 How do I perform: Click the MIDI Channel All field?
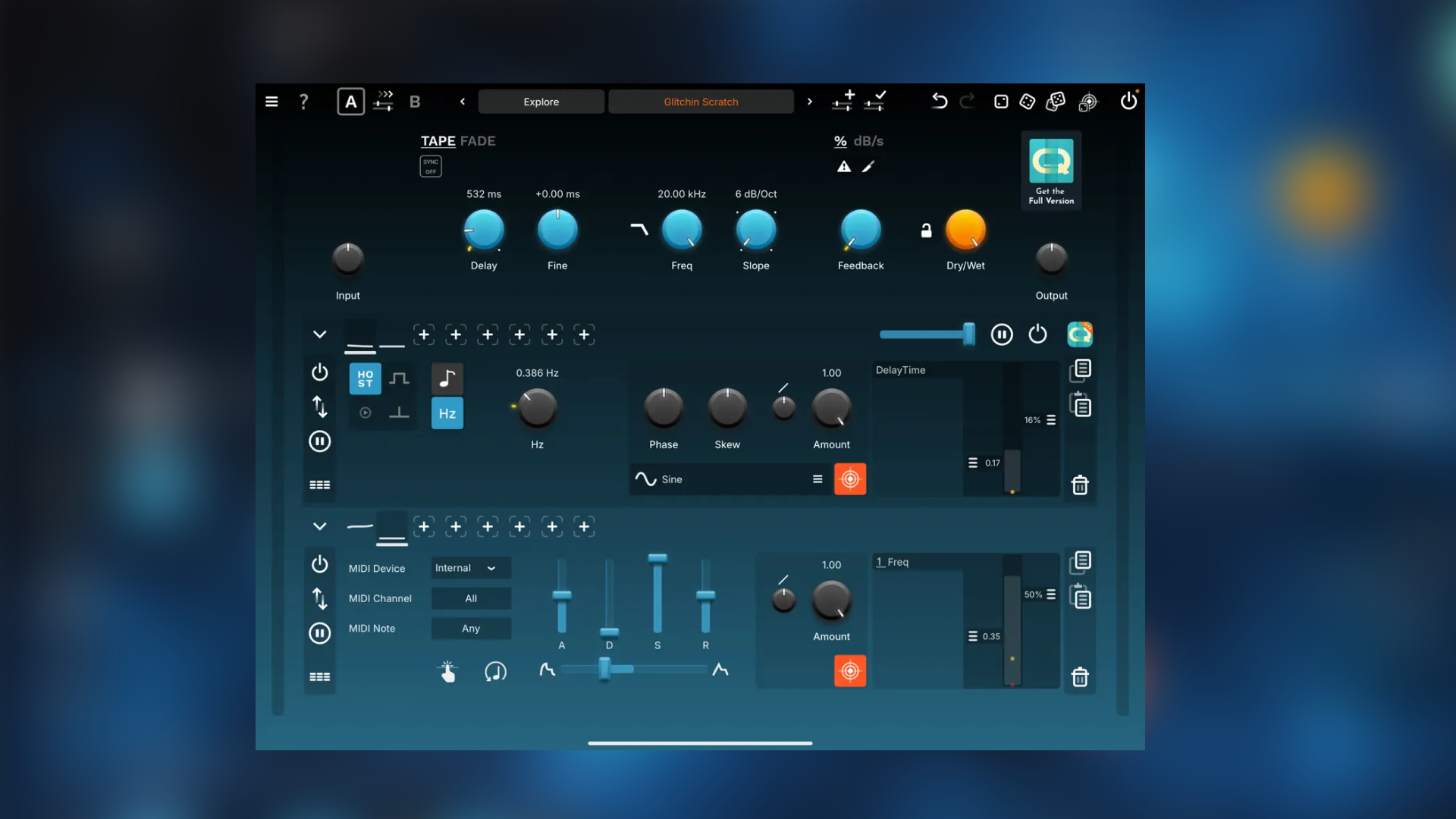[x=471, y=598]
